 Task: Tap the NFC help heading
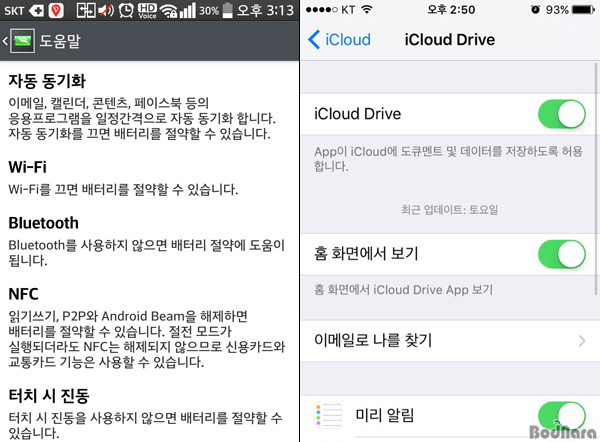tap(23, 294)
